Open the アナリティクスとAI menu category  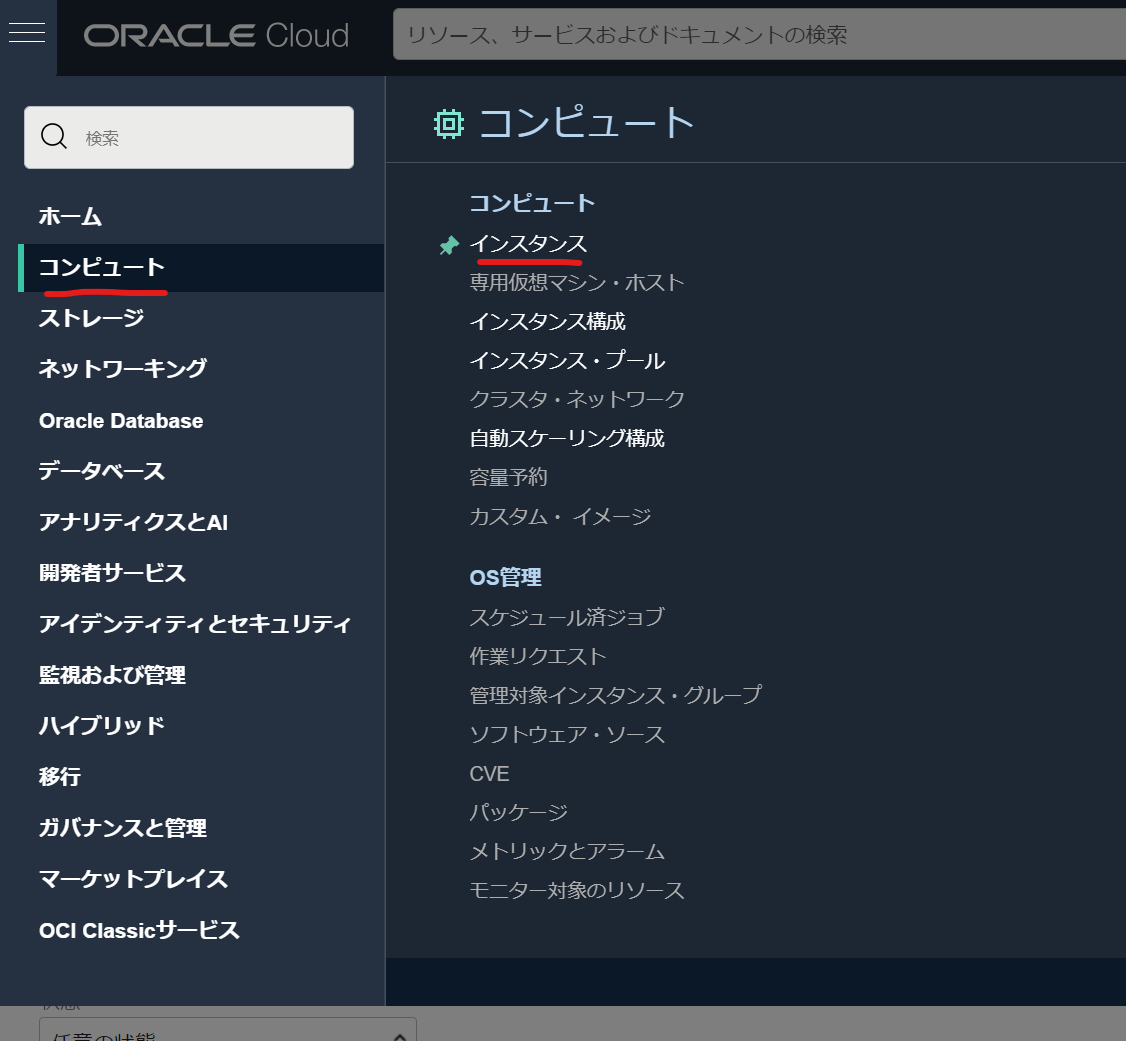point(134,522)
